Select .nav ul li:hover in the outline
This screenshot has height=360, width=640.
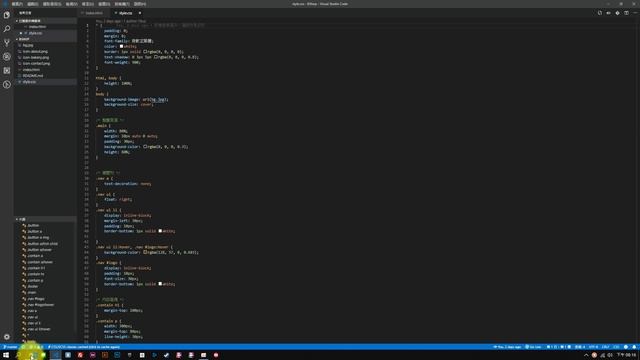tap(39, 329)
